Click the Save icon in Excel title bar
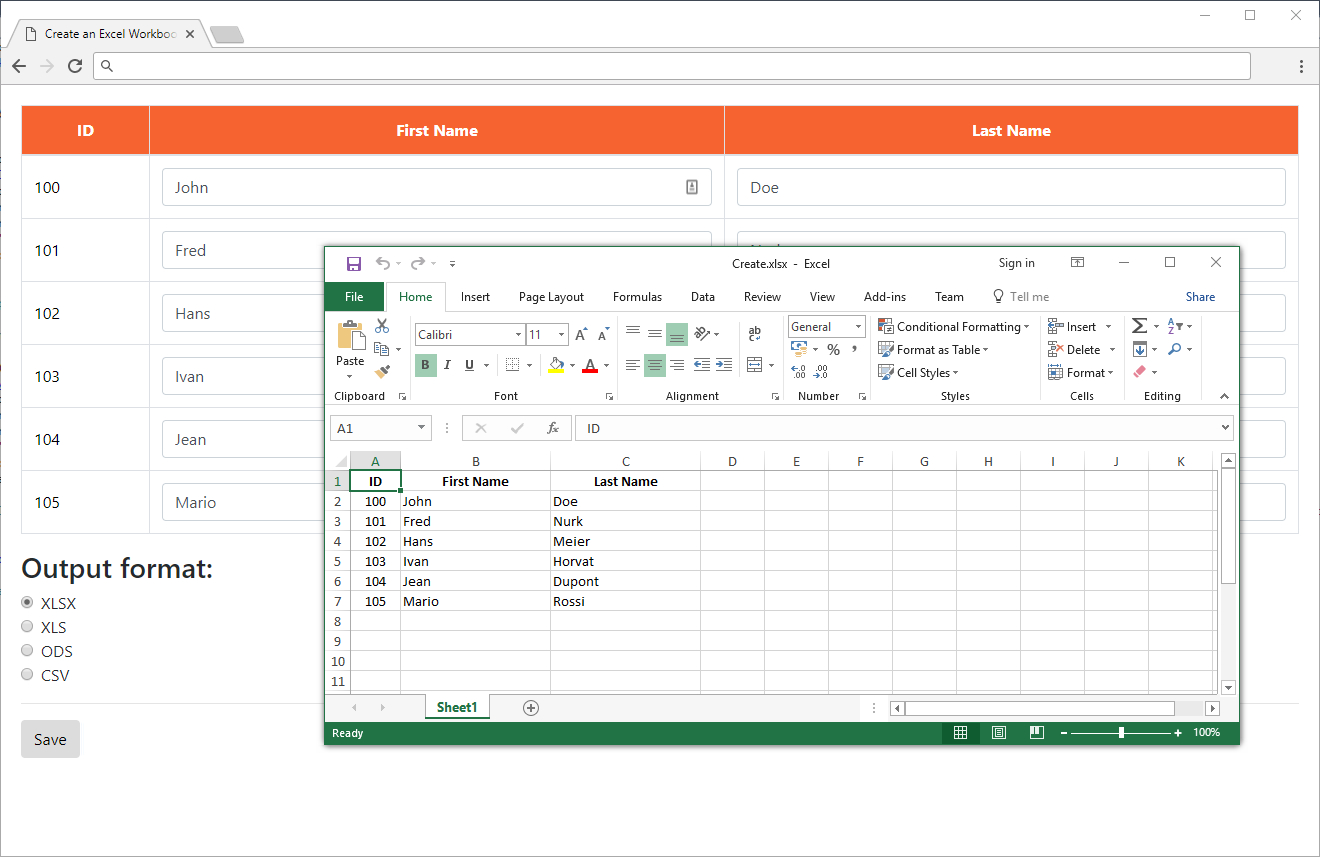Viewport: 1320px width, 857px height. tap(354, 263)
